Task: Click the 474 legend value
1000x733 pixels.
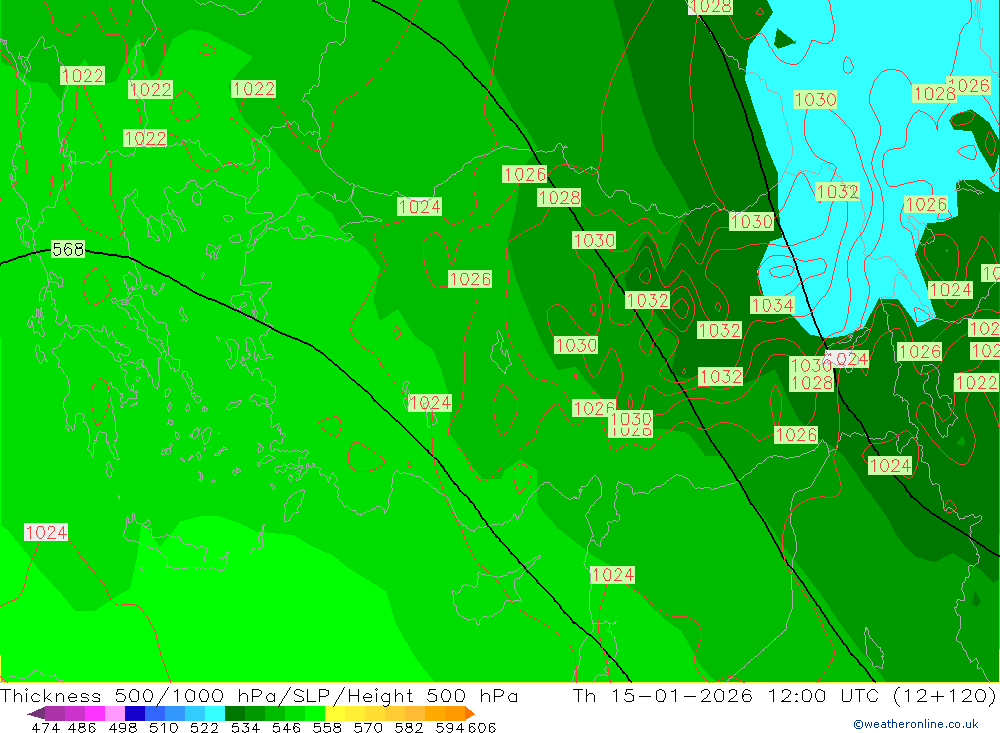Action: click(45, 727)
